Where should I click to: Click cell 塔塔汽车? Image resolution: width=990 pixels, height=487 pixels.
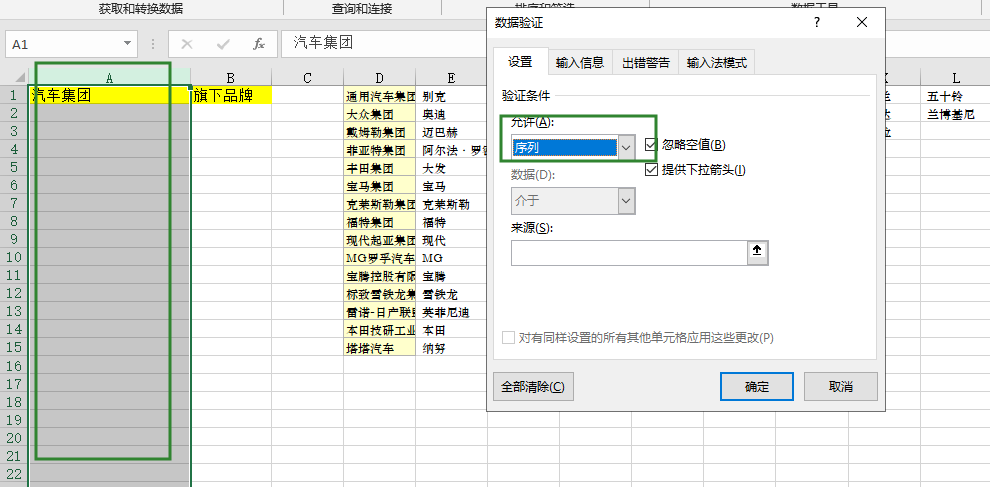[379, 348]
